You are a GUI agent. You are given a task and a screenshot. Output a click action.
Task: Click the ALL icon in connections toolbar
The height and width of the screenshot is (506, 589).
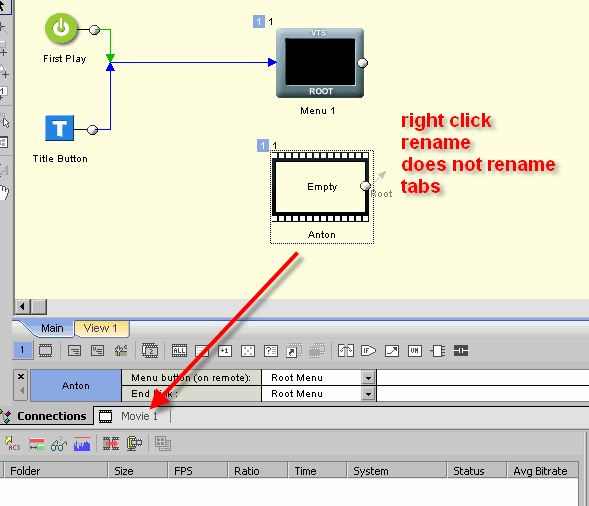pyautogui.click(x=179, y=351)
